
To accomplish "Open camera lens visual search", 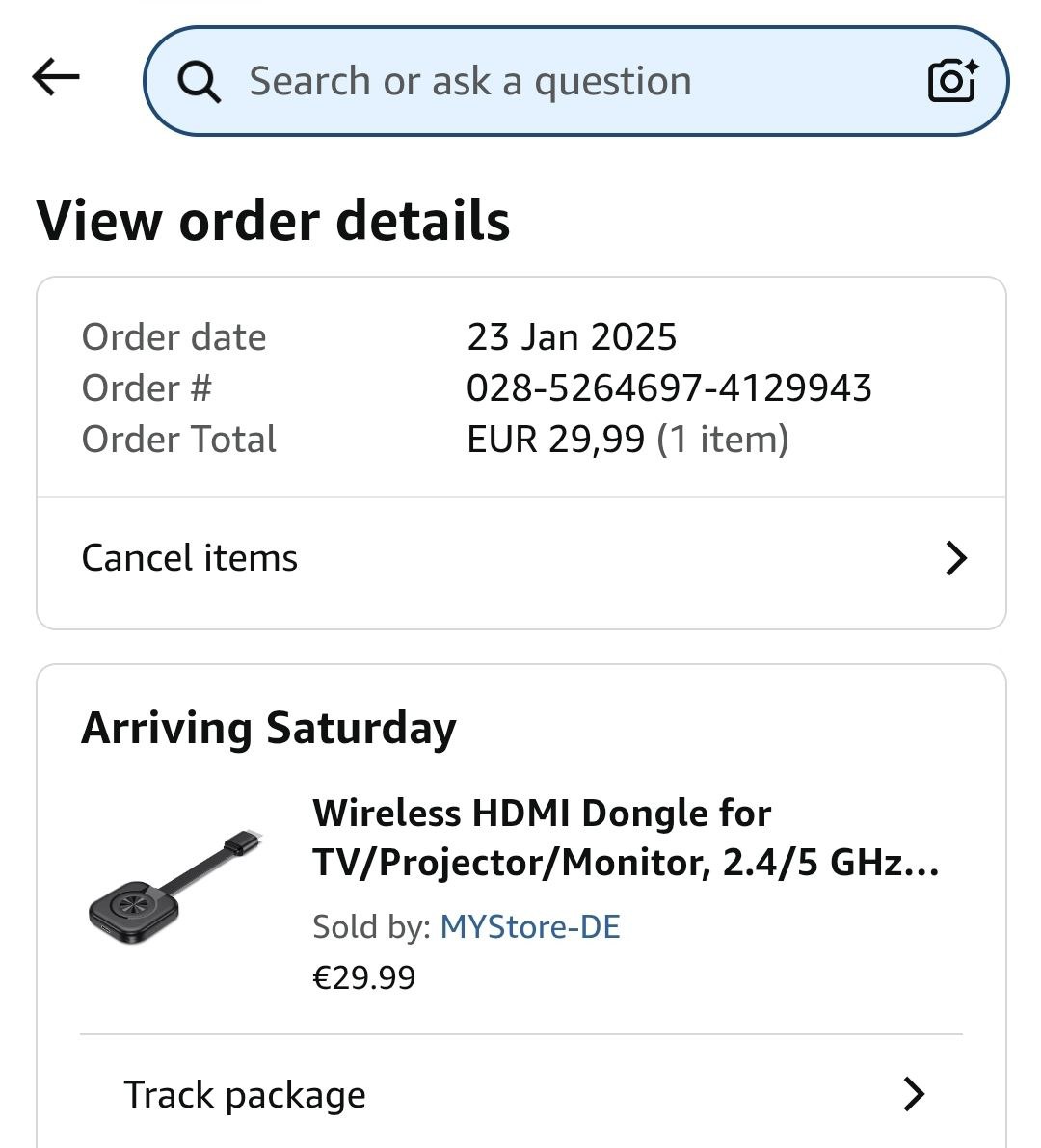I will click(952, 81).
